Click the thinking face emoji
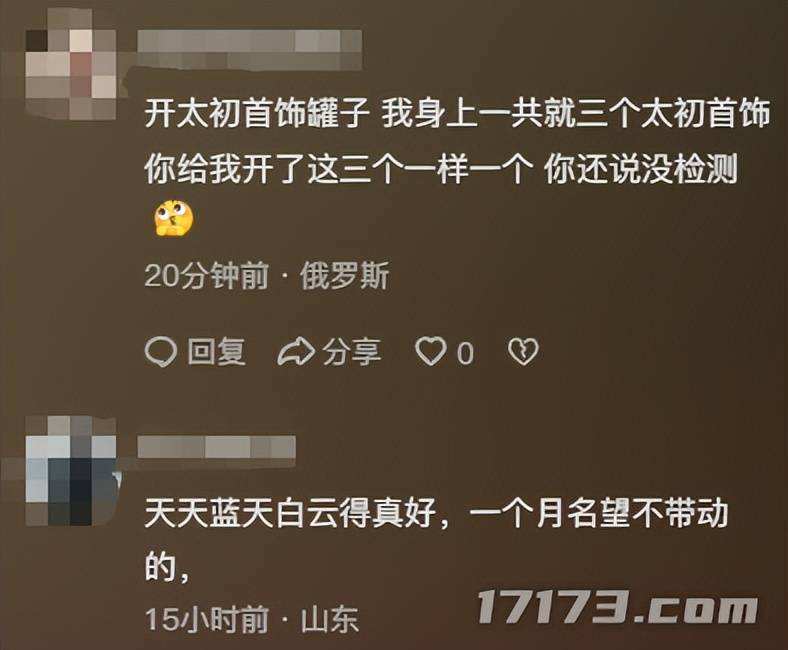 pos(174,219)
